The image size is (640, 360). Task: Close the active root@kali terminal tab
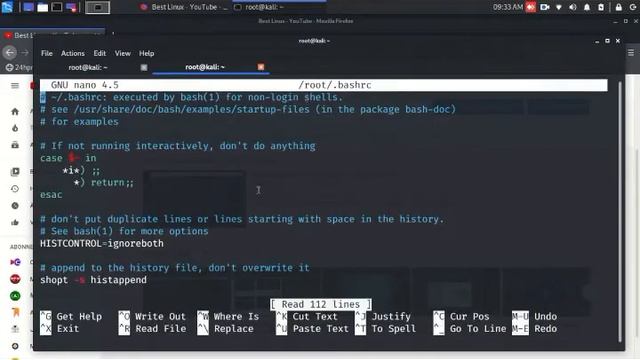tap(261, 67)
